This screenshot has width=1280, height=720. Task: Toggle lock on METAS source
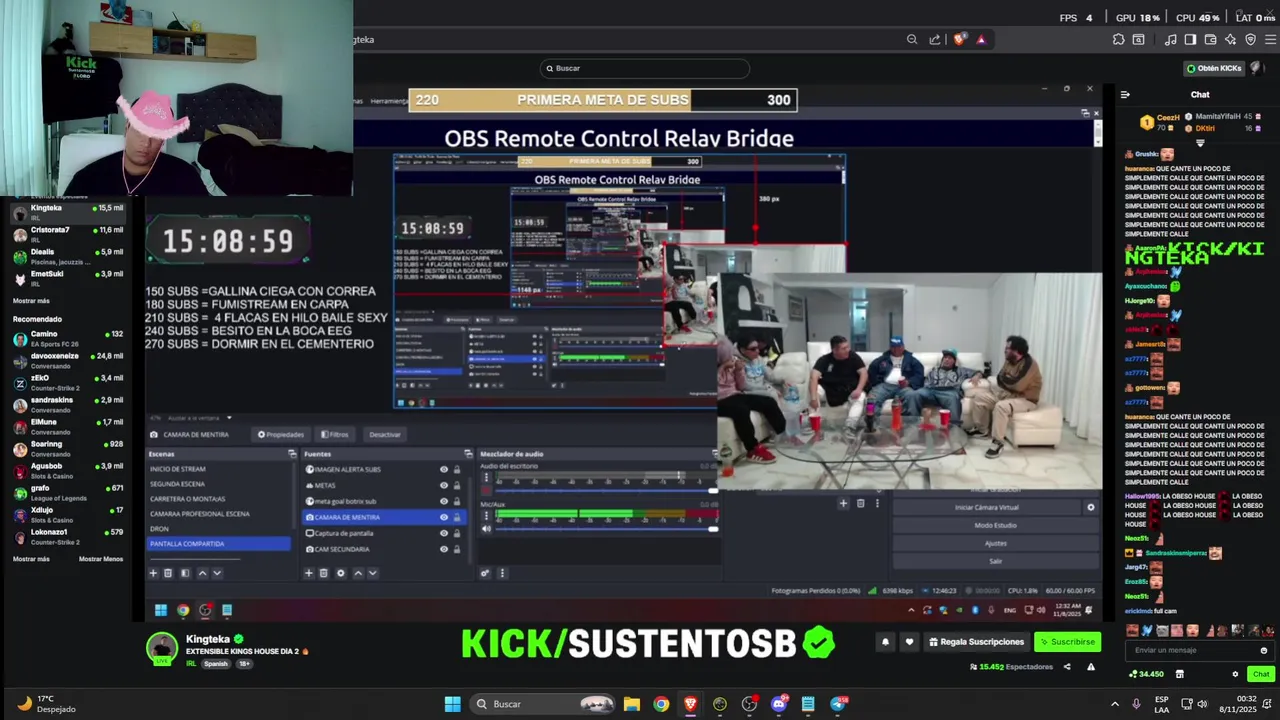457,485
